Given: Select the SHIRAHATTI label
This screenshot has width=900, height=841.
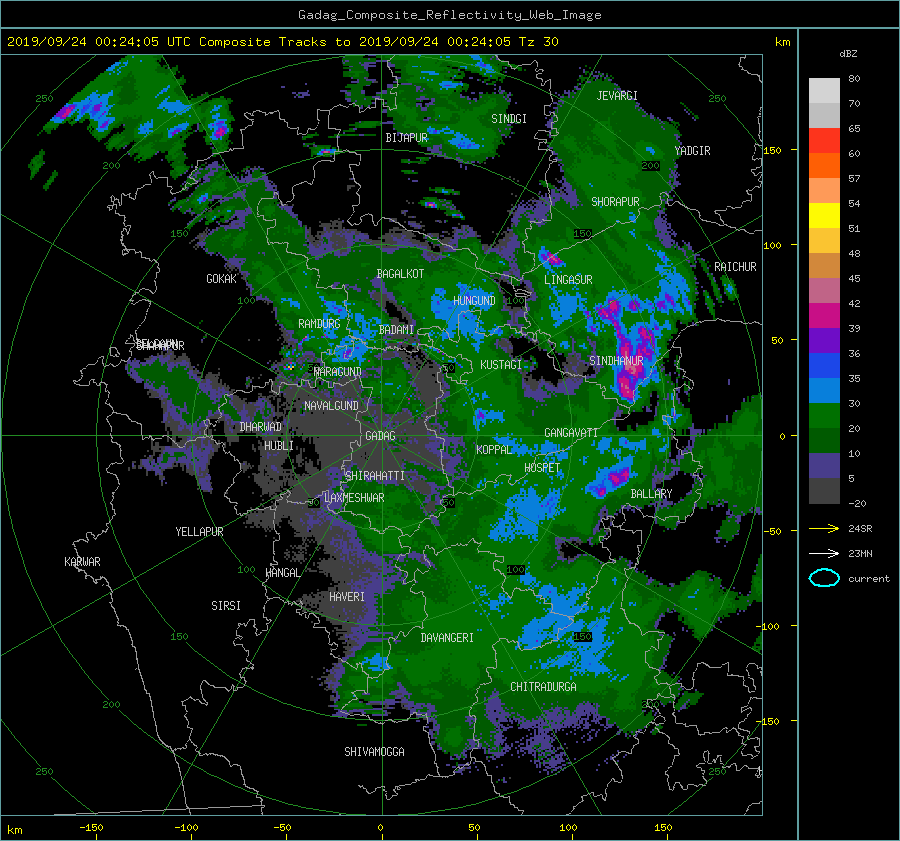Looking at the screenshot, I should coord(375,476).
